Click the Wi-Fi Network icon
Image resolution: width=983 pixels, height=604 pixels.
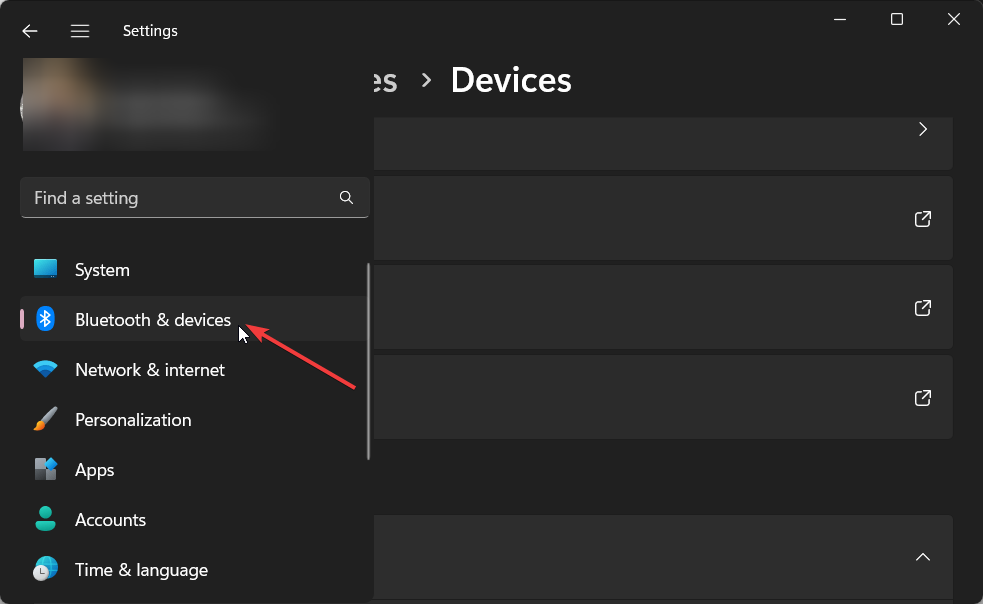tap(45, 369)
